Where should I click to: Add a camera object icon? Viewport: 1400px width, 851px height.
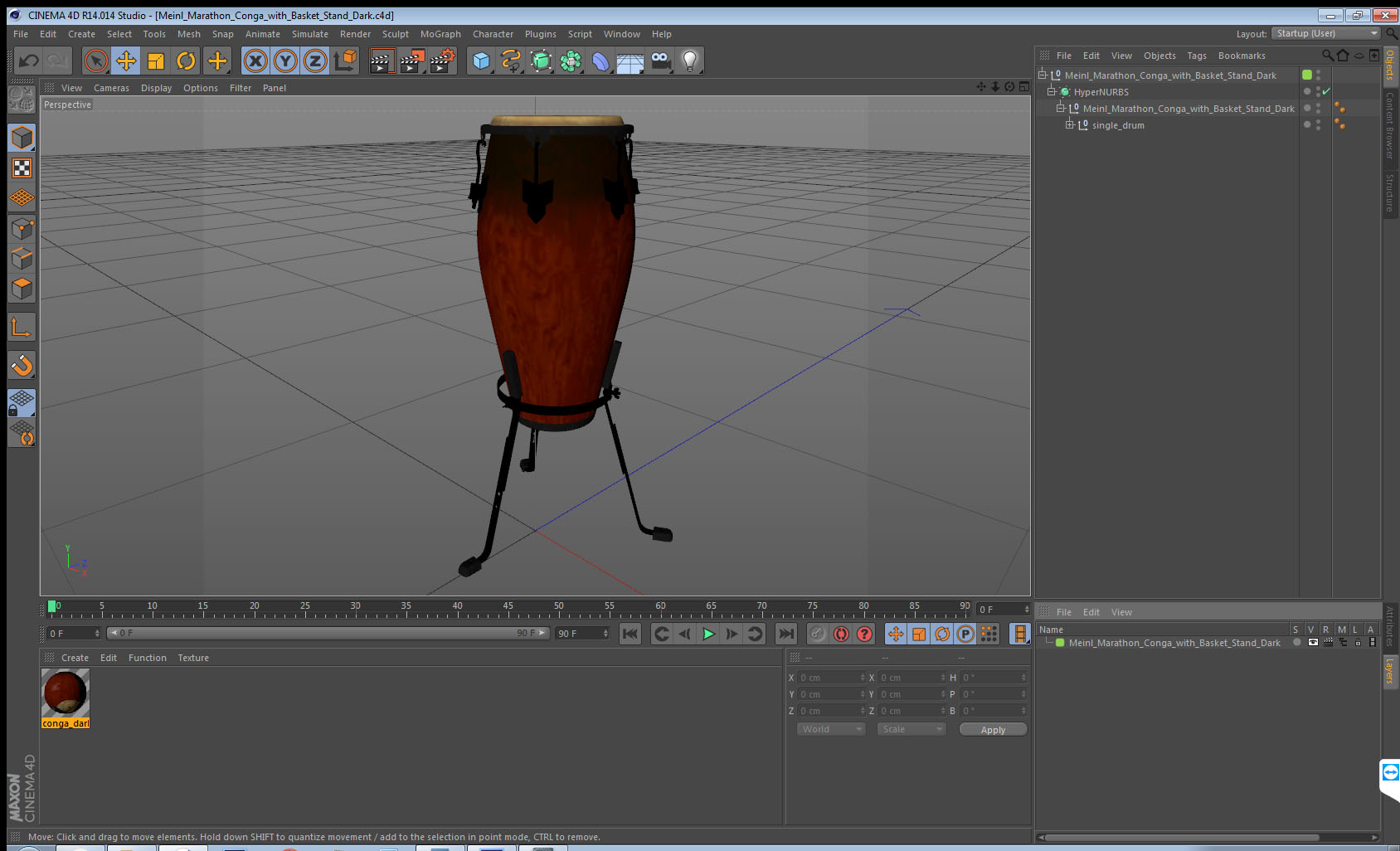[x=660, y=61]
